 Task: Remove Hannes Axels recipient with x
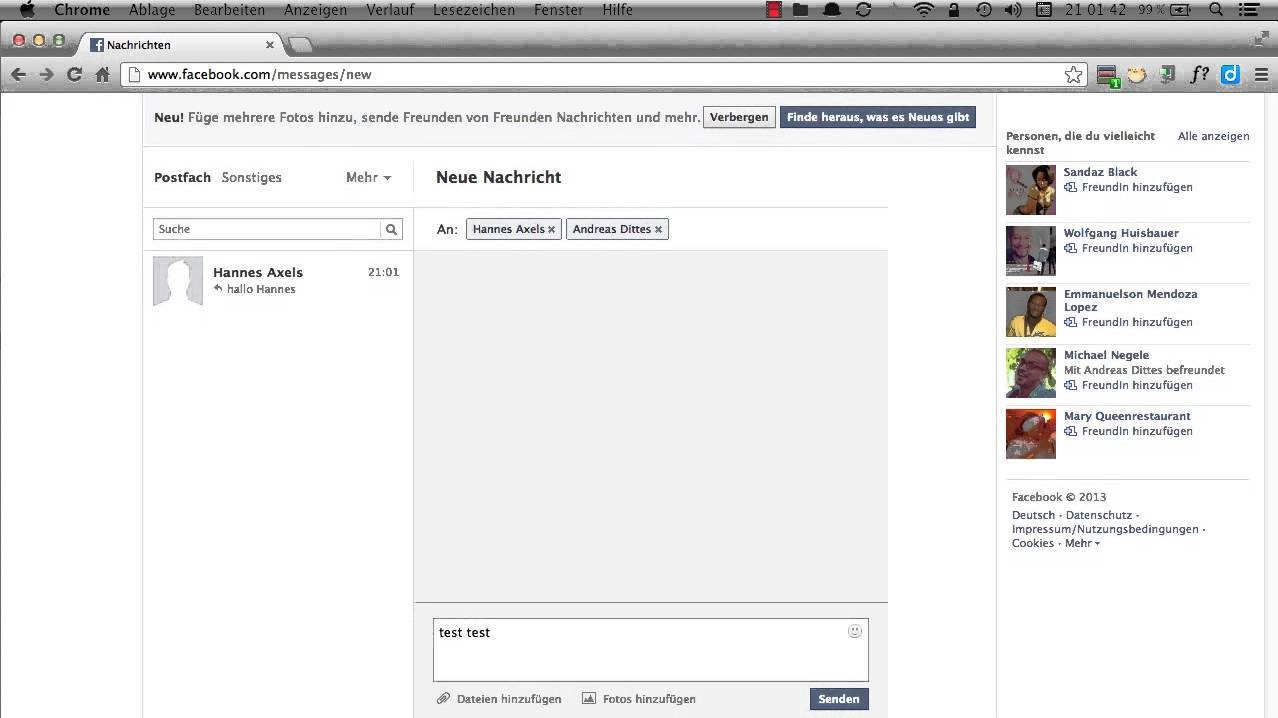click(551, 230)
